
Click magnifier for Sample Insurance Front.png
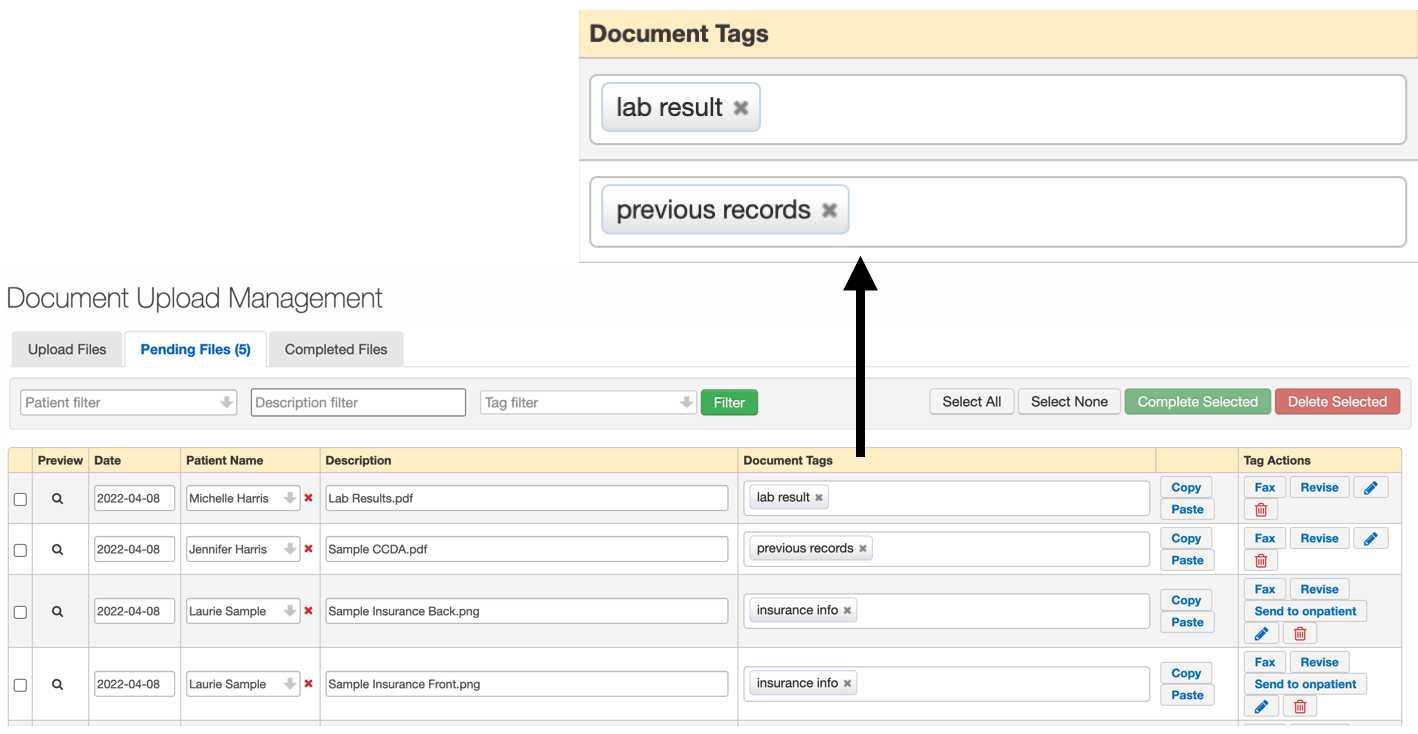point(58,684)
